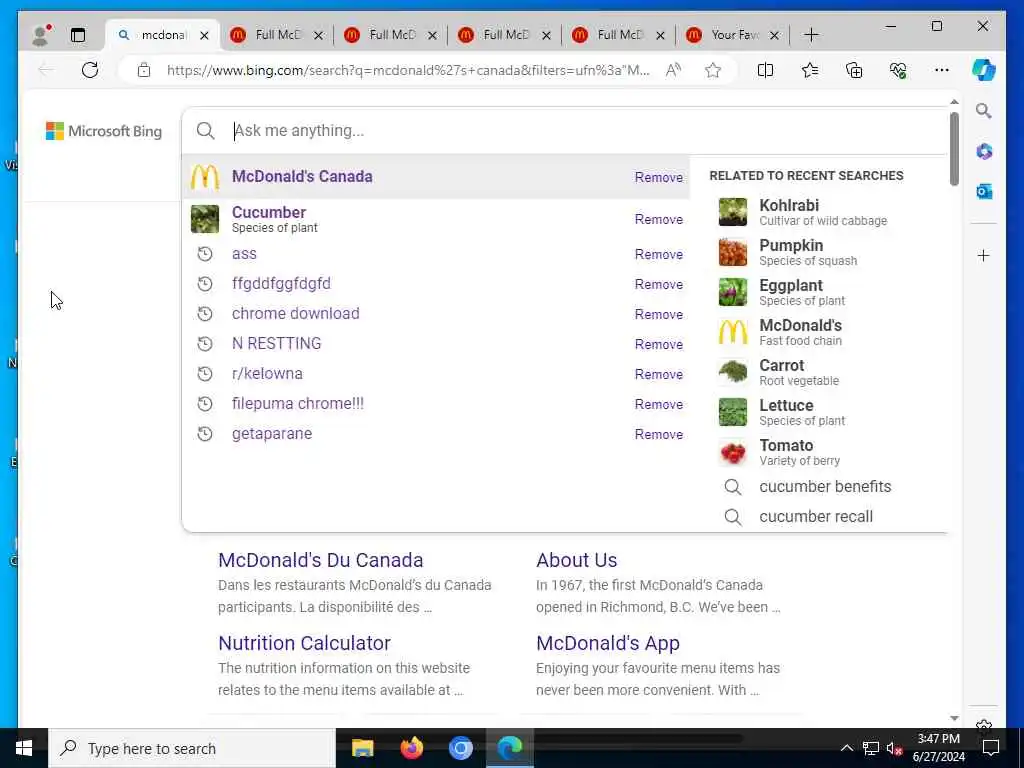Open the About Us link
1024x768 pixels.
577,560
